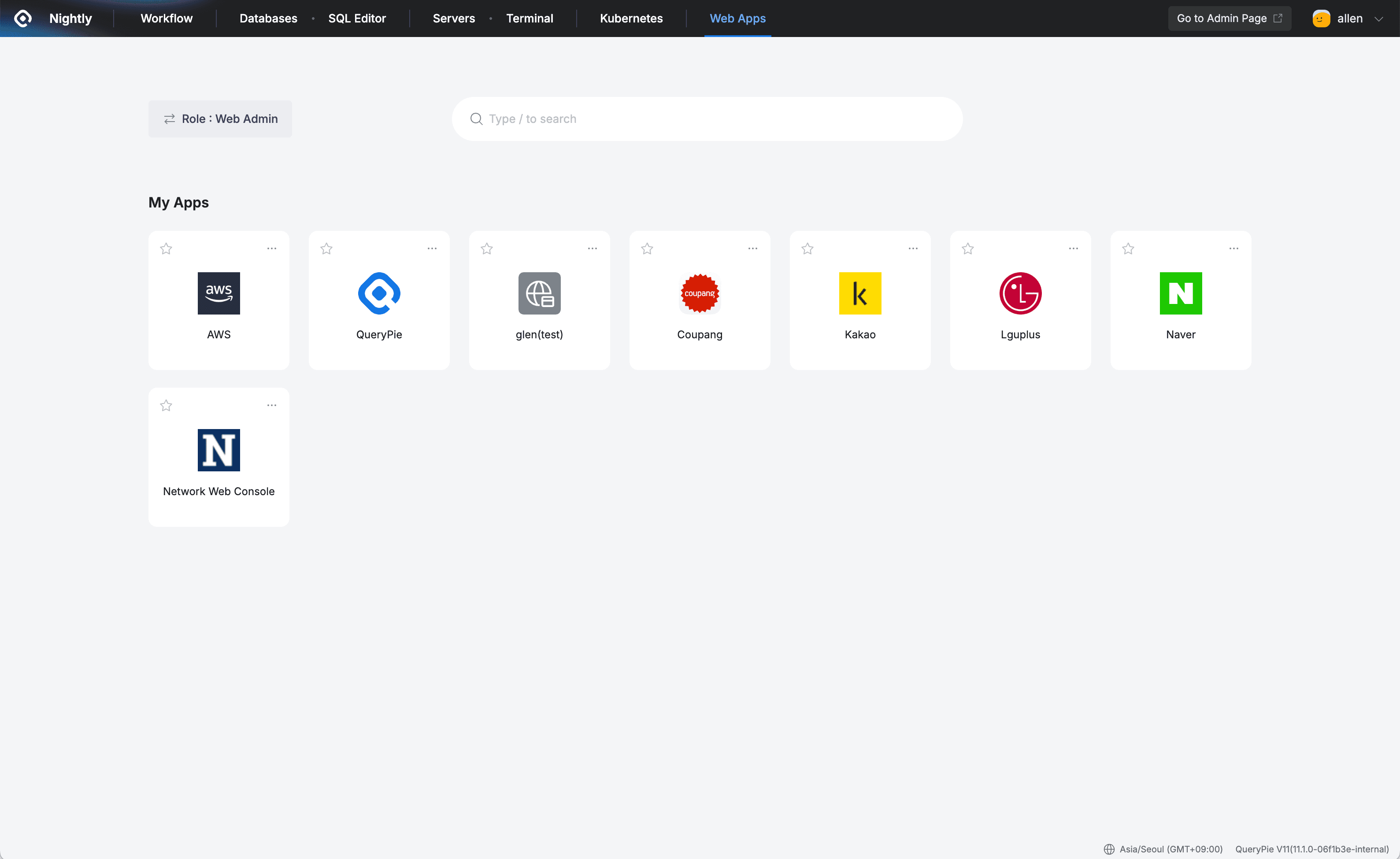The image size is (1400, 859).
Task: Click the Role : Web Admin switcher
Action: 219,119
